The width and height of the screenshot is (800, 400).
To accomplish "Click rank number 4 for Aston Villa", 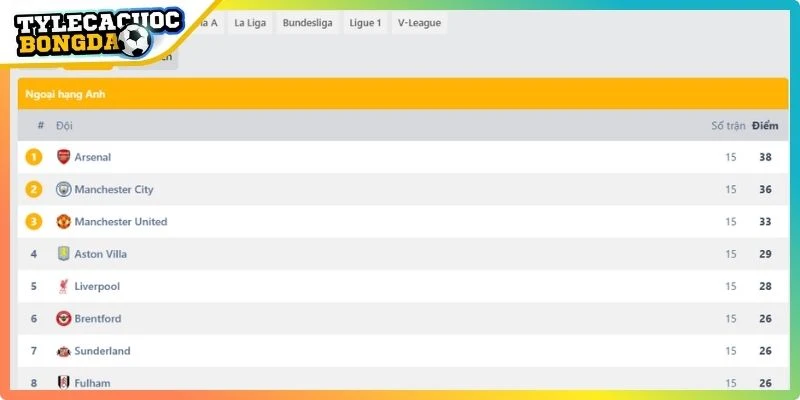I will [34, 254].
